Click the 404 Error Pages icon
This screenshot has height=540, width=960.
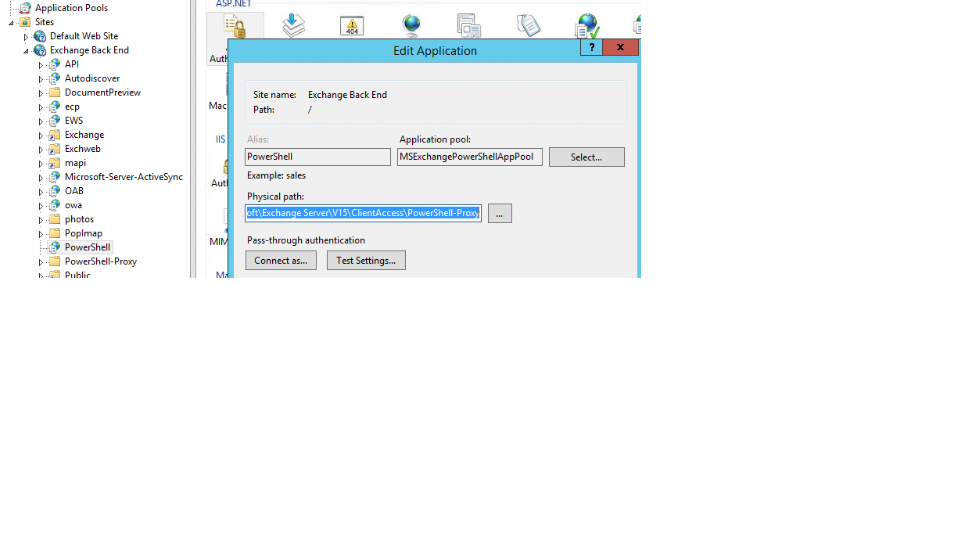(352, 26)
